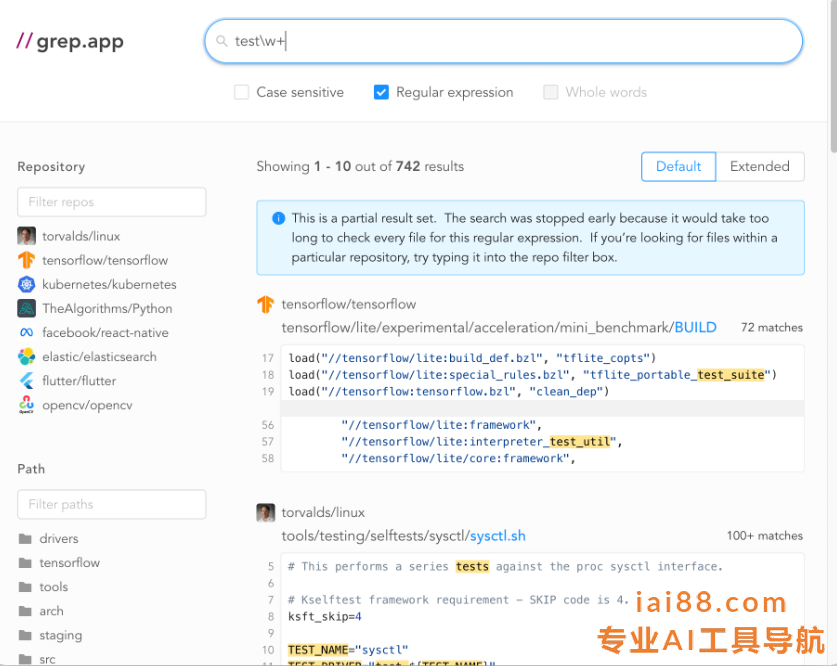
Task: Toggle the Whole words checkbox
Action: click(550, 92)
